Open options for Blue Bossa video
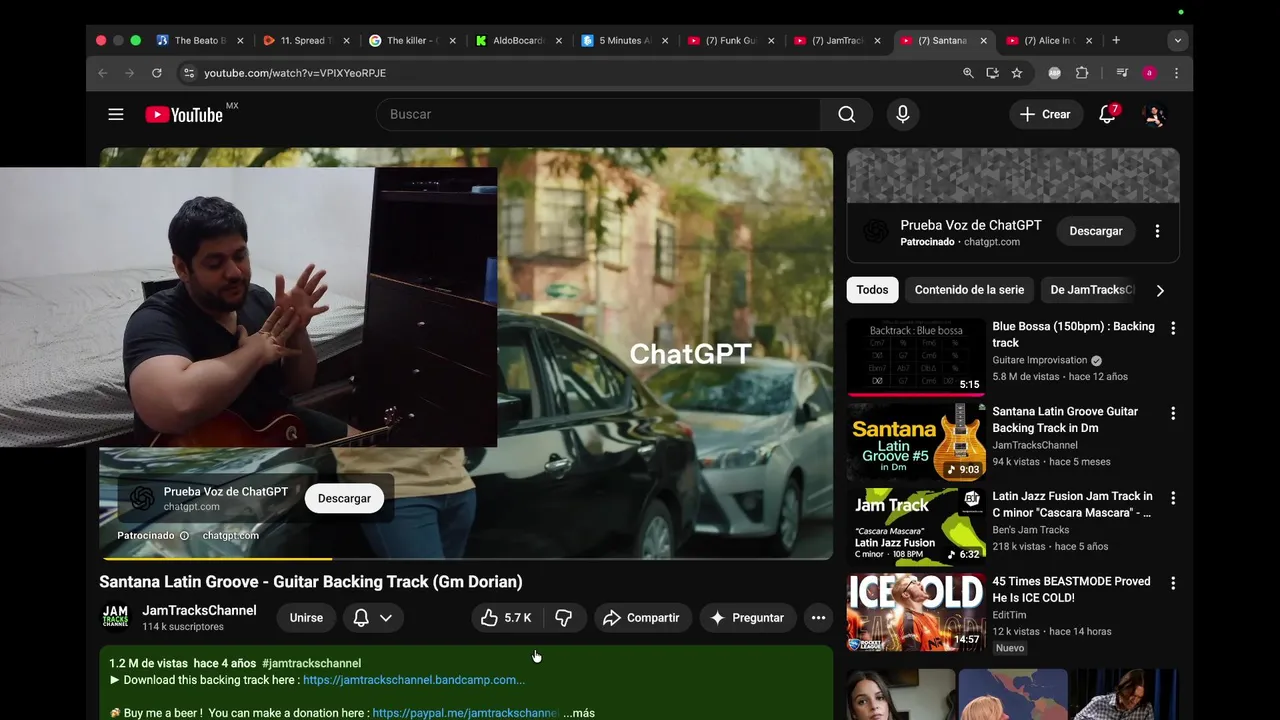This screenshot has width=1280, height=720. [x=1173, y=328]
